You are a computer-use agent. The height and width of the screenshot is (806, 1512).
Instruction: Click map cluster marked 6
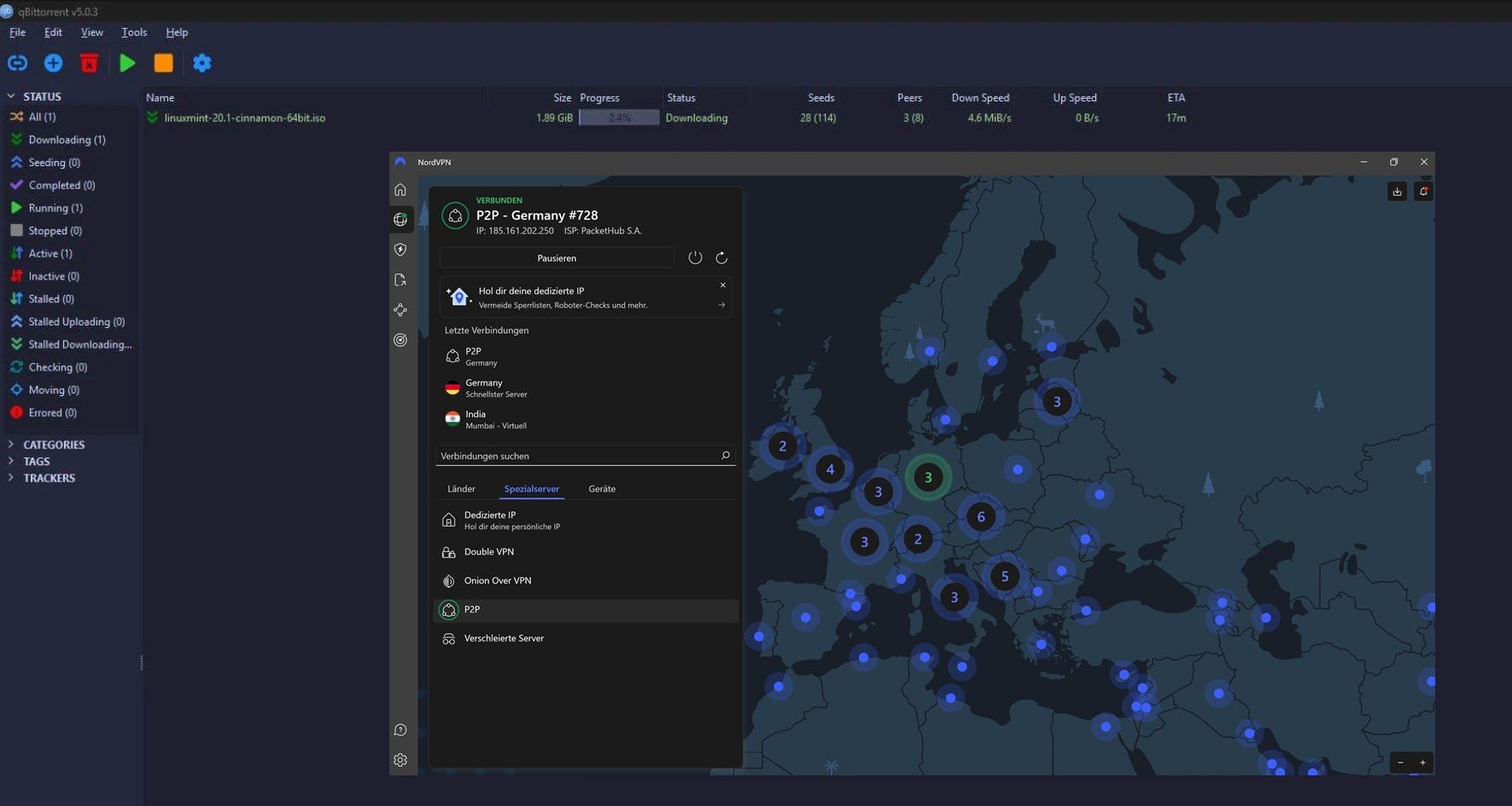point(981,516)
